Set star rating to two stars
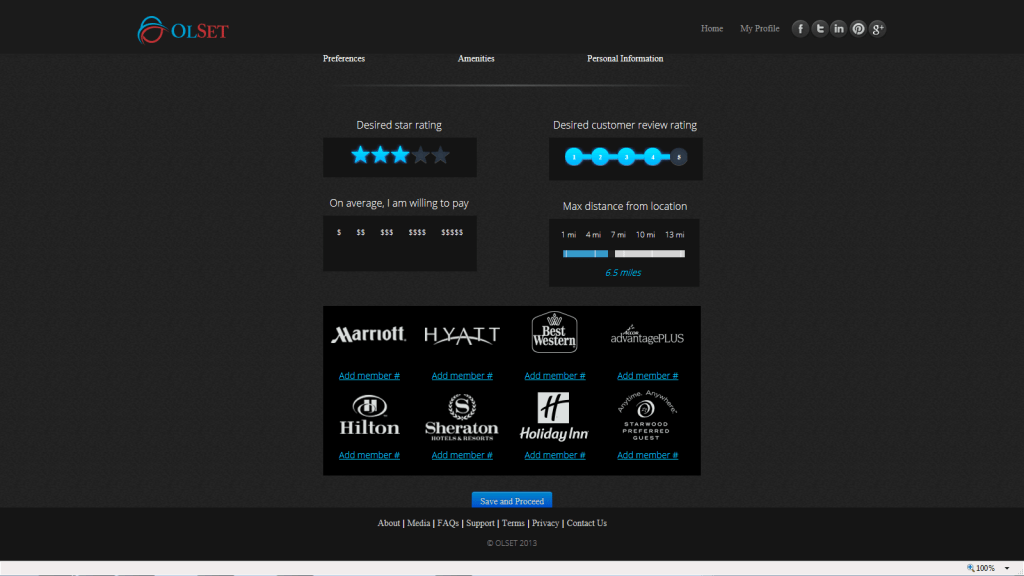 380,155
